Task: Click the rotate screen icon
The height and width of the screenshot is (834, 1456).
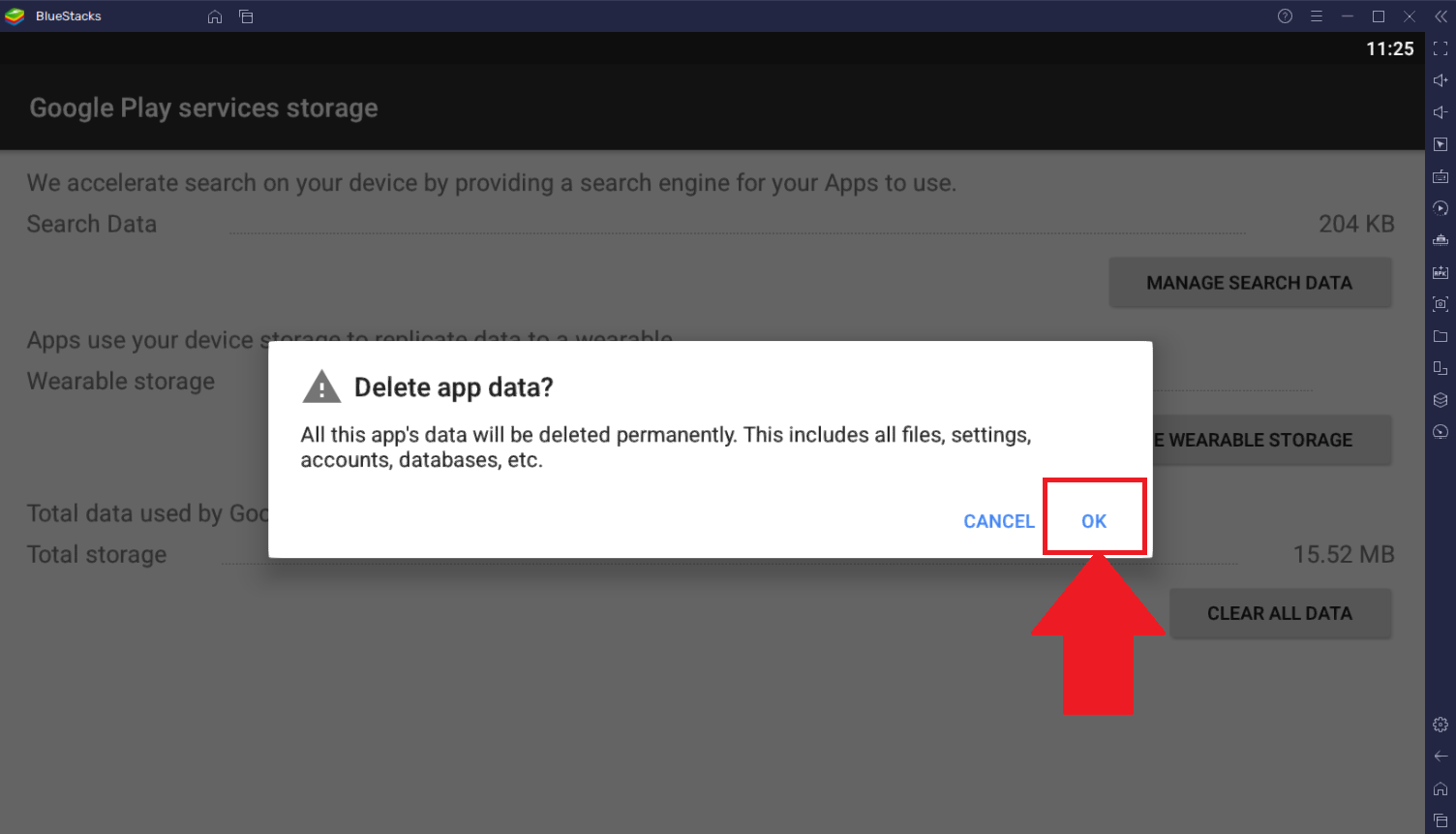Action: coord(1441,368)
